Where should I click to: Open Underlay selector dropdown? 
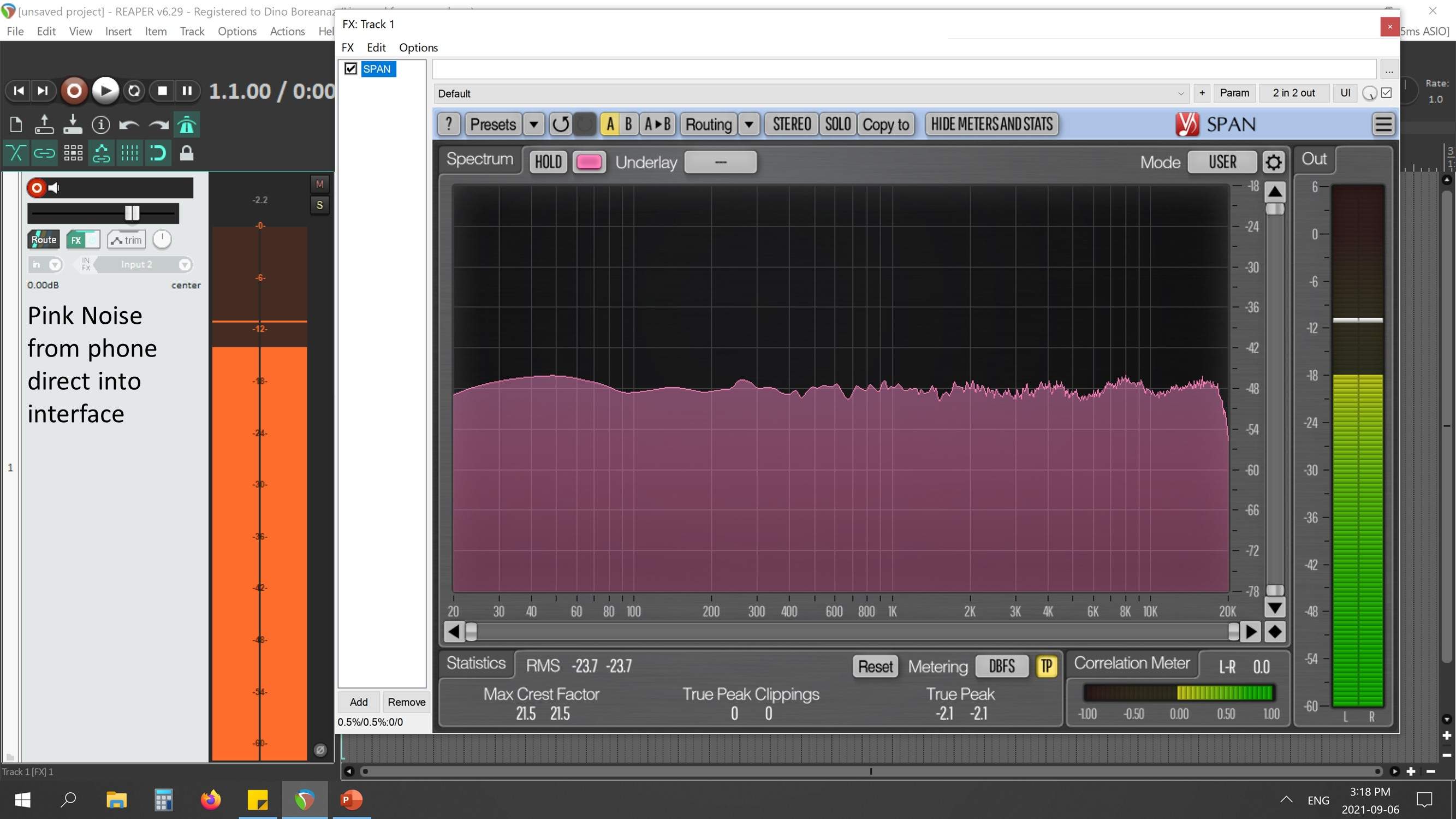720,162
